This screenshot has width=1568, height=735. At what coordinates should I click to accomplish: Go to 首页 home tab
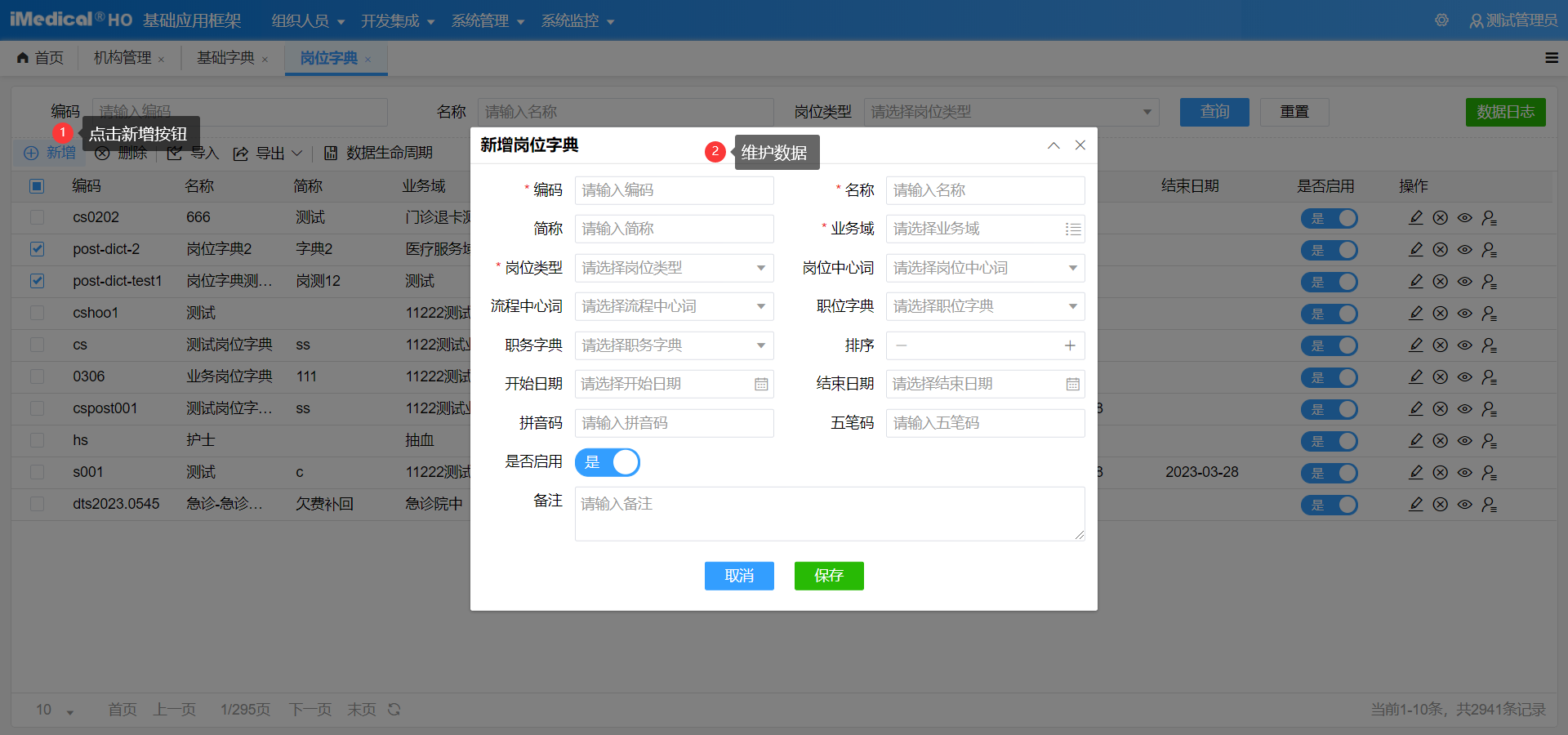[x=41, y=58]
